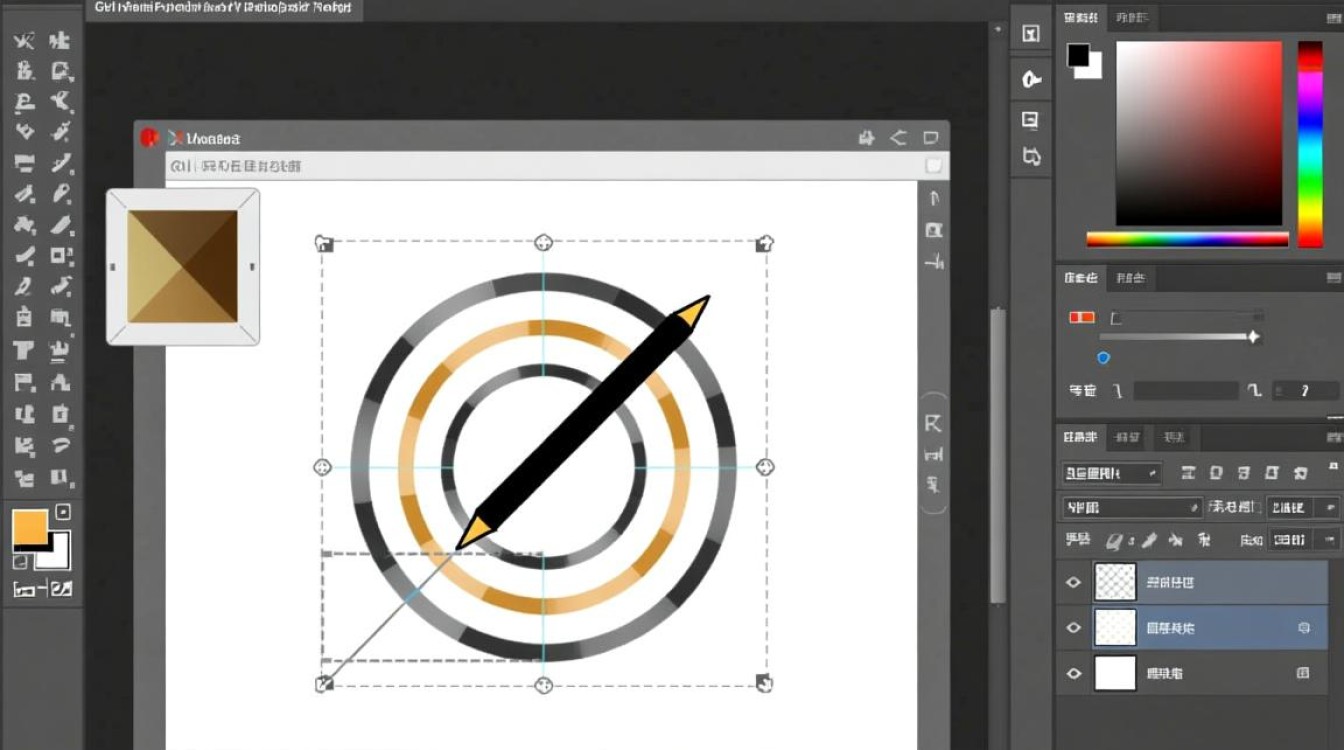
Task: Select the topmost layer's checkered thumbnail
Action: click(x=1115, y=582)
